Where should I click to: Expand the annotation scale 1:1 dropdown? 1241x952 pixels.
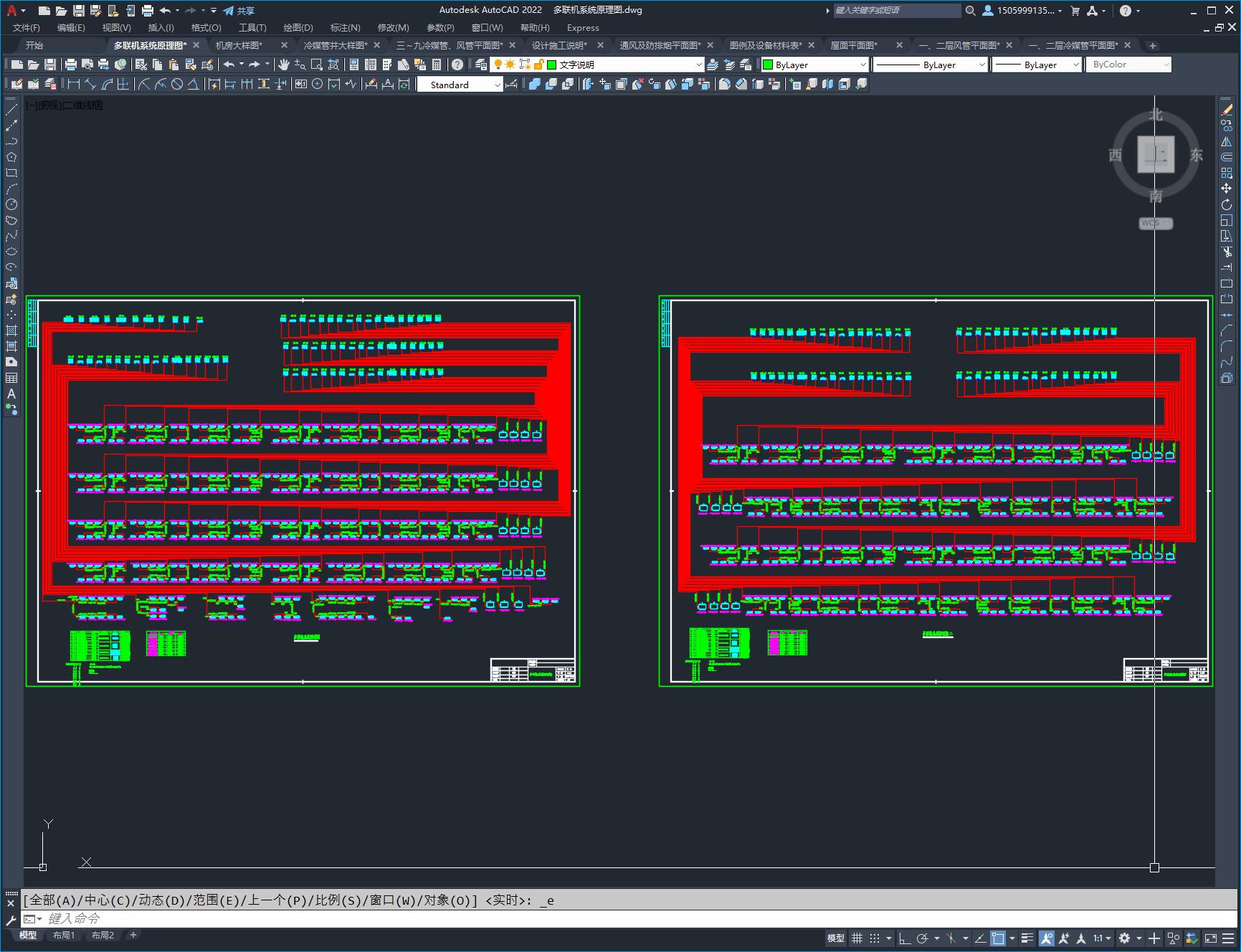1103,938
